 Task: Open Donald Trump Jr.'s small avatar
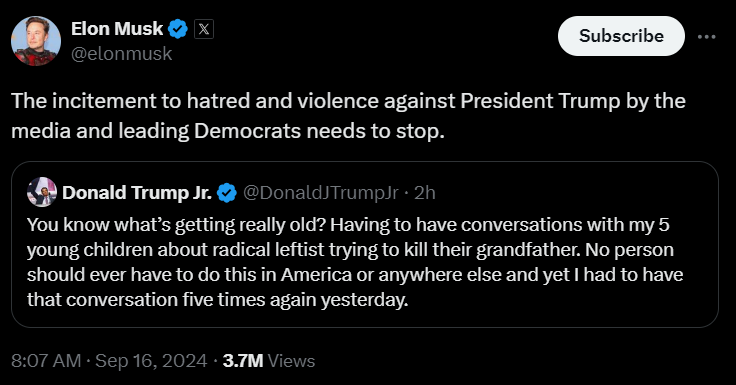pos(42,192)
